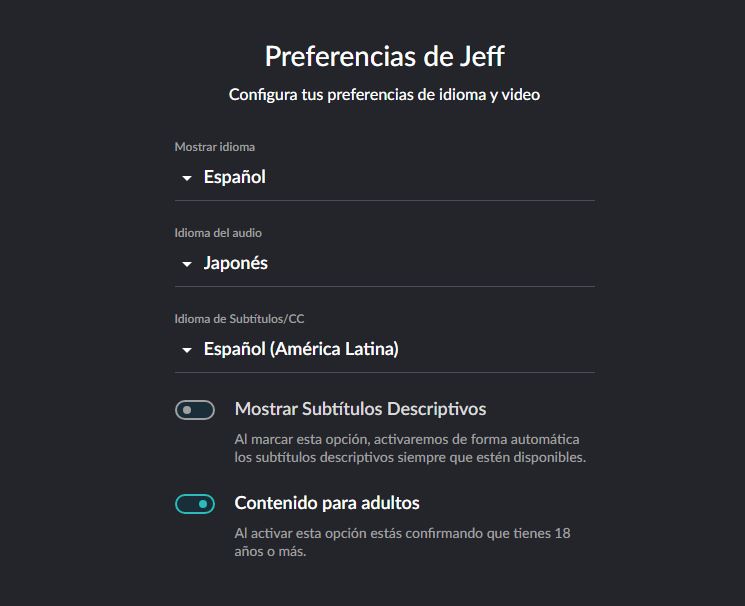Click the Mostrar Subtítulos Descriptivos label text

360,409
